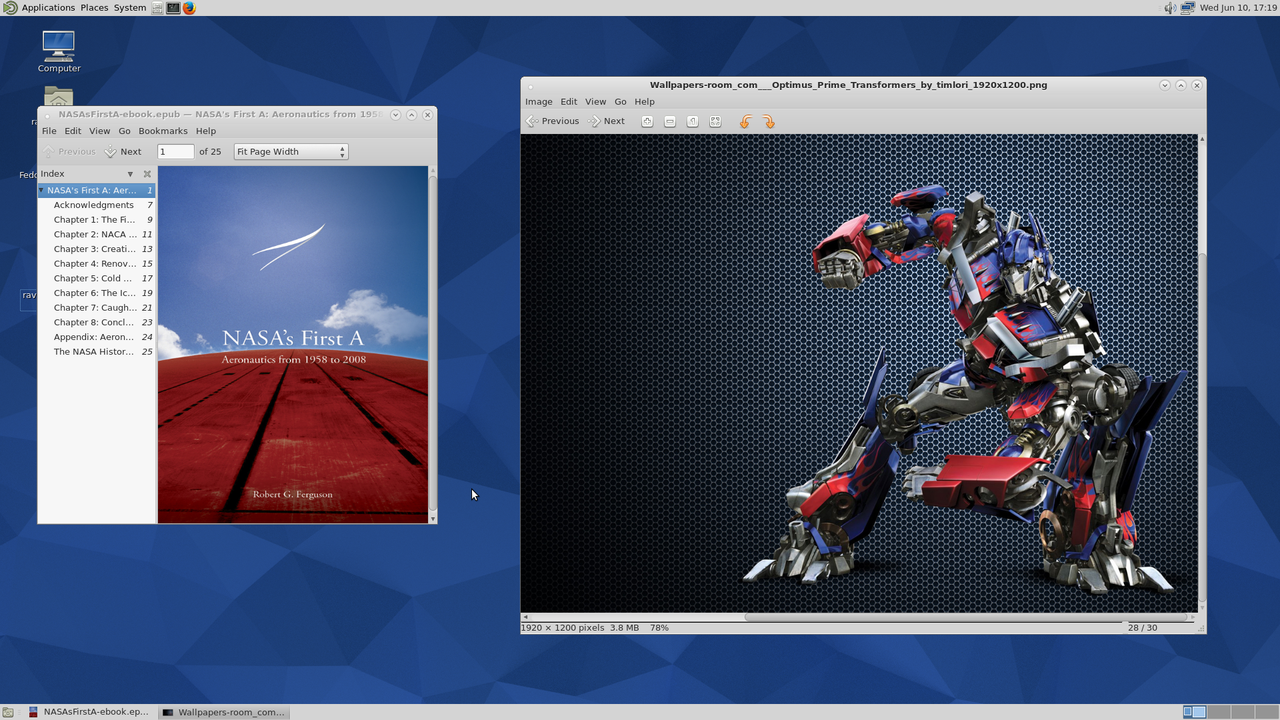Open the terminal launcher in top panel
This screenshot has height=720, width=1280.
(173, 7)
